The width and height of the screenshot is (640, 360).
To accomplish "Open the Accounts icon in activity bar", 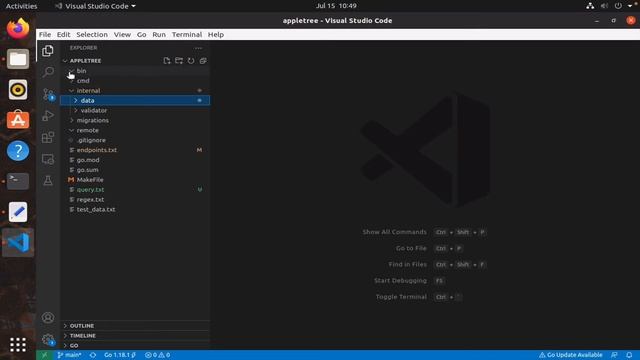I will [48, 318].
